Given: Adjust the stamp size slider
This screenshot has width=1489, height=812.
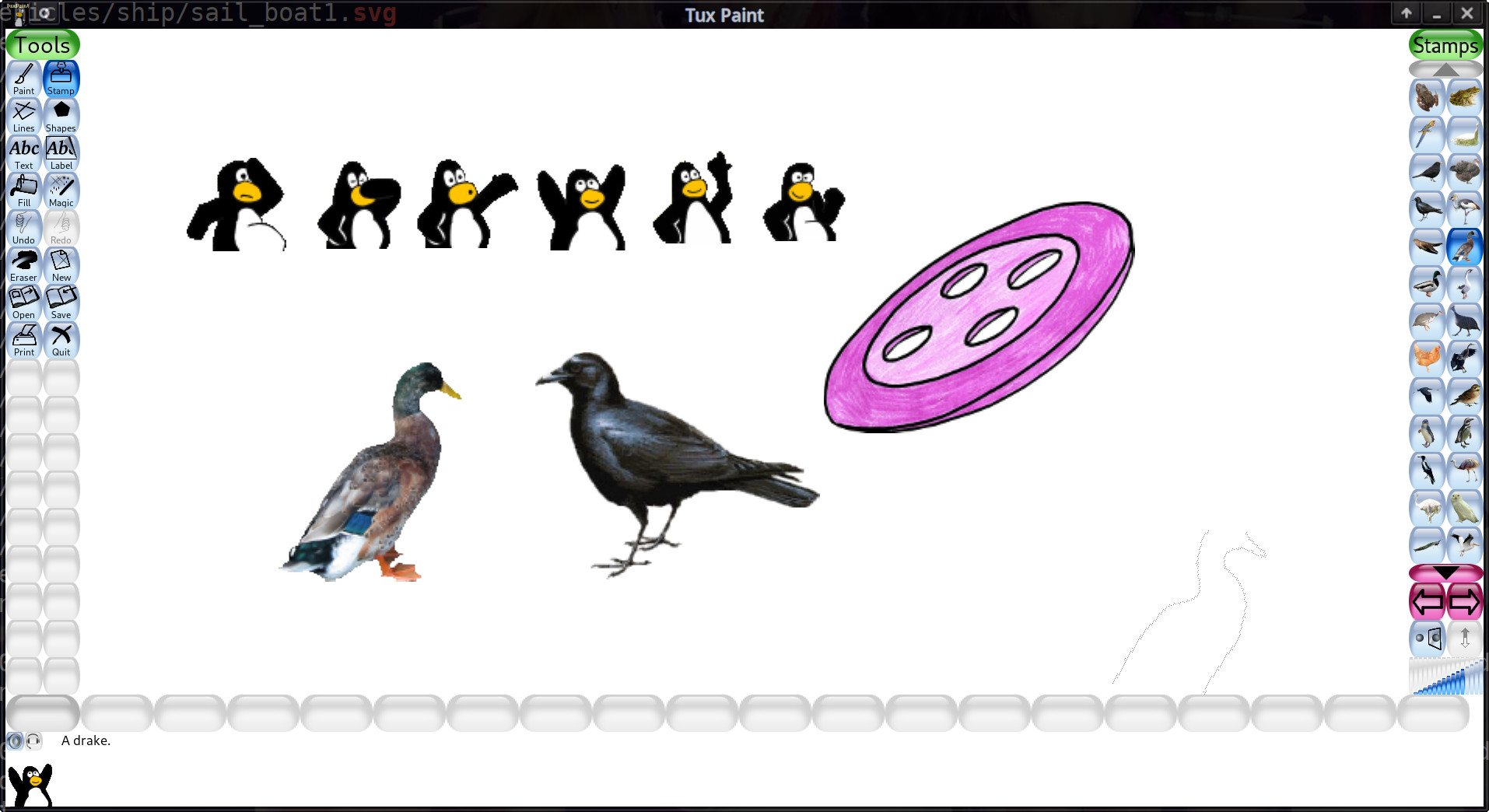Looking at the screenshot, I should coord(1446,676).
